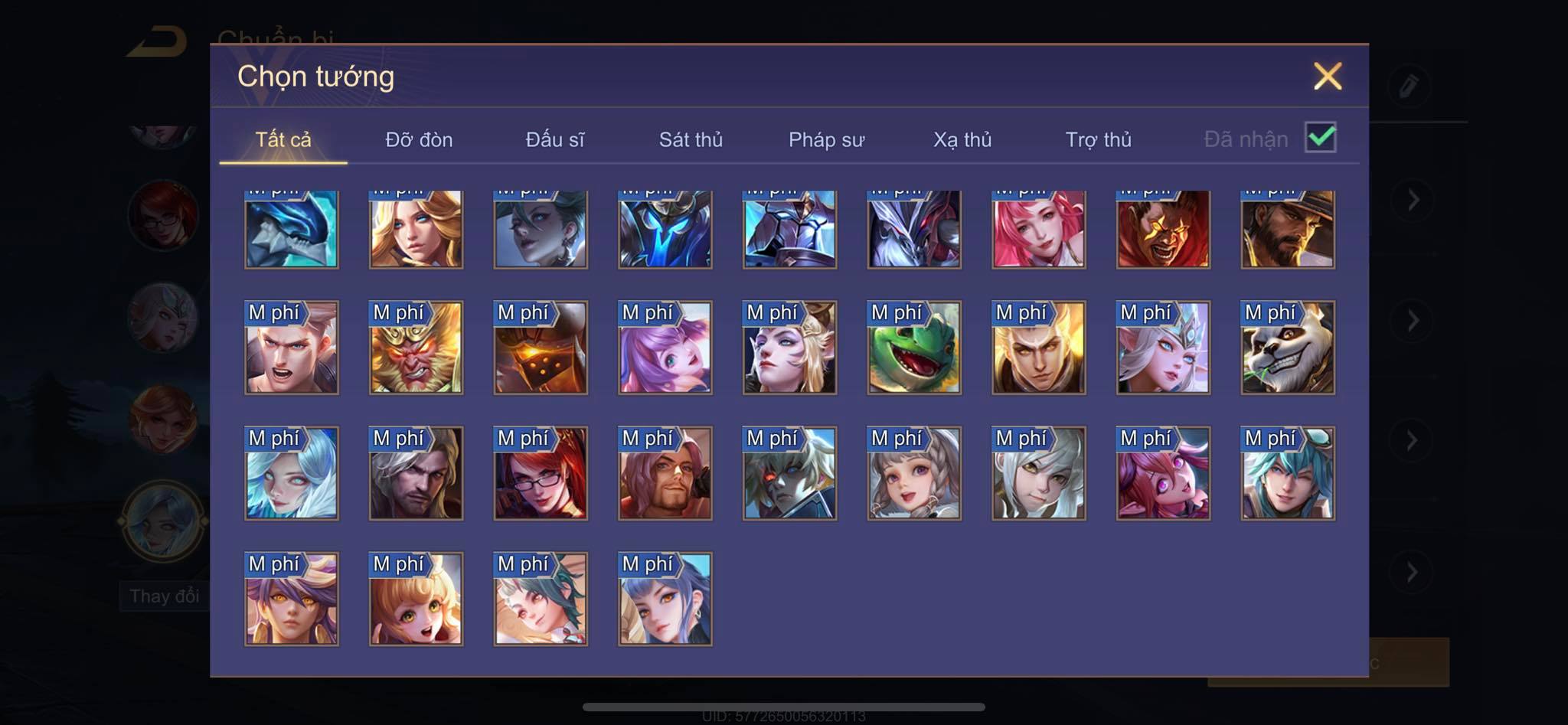The image size is (1568, 725).
Task: Choose the pink-haired female hero in top row
Action: (x=1039, y=229)
